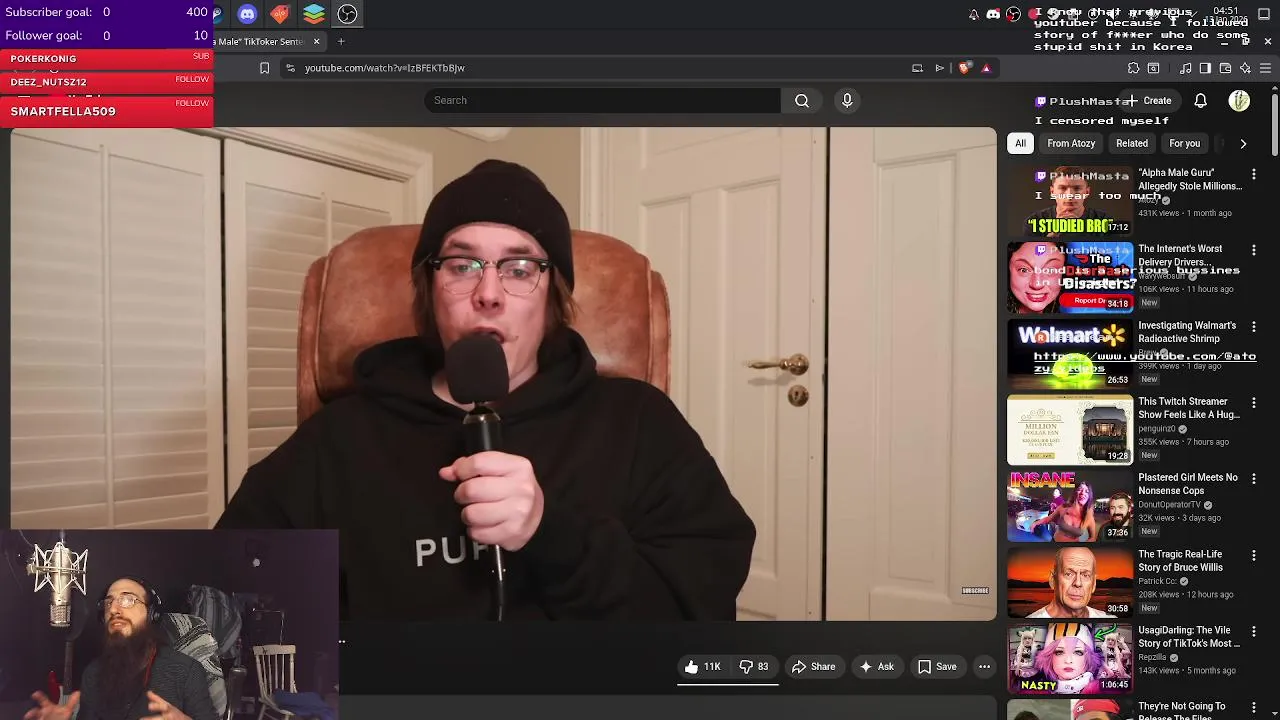Open the OBS Studio taskbar icon
1280x720 pixels.
[347, 14]
